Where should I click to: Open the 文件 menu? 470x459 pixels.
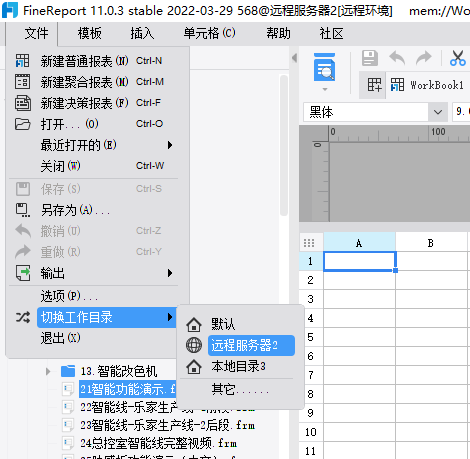click(x=36, y=33)
